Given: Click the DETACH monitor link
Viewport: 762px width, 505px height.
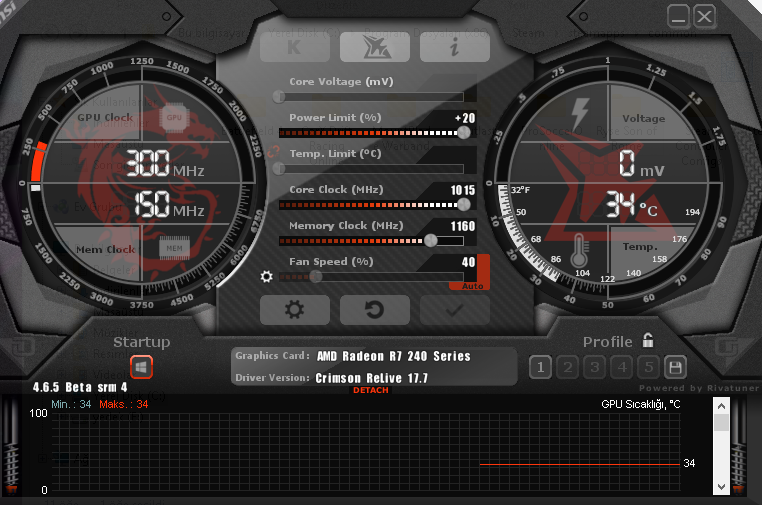Looking at the screenshot, I should point(371,390).
